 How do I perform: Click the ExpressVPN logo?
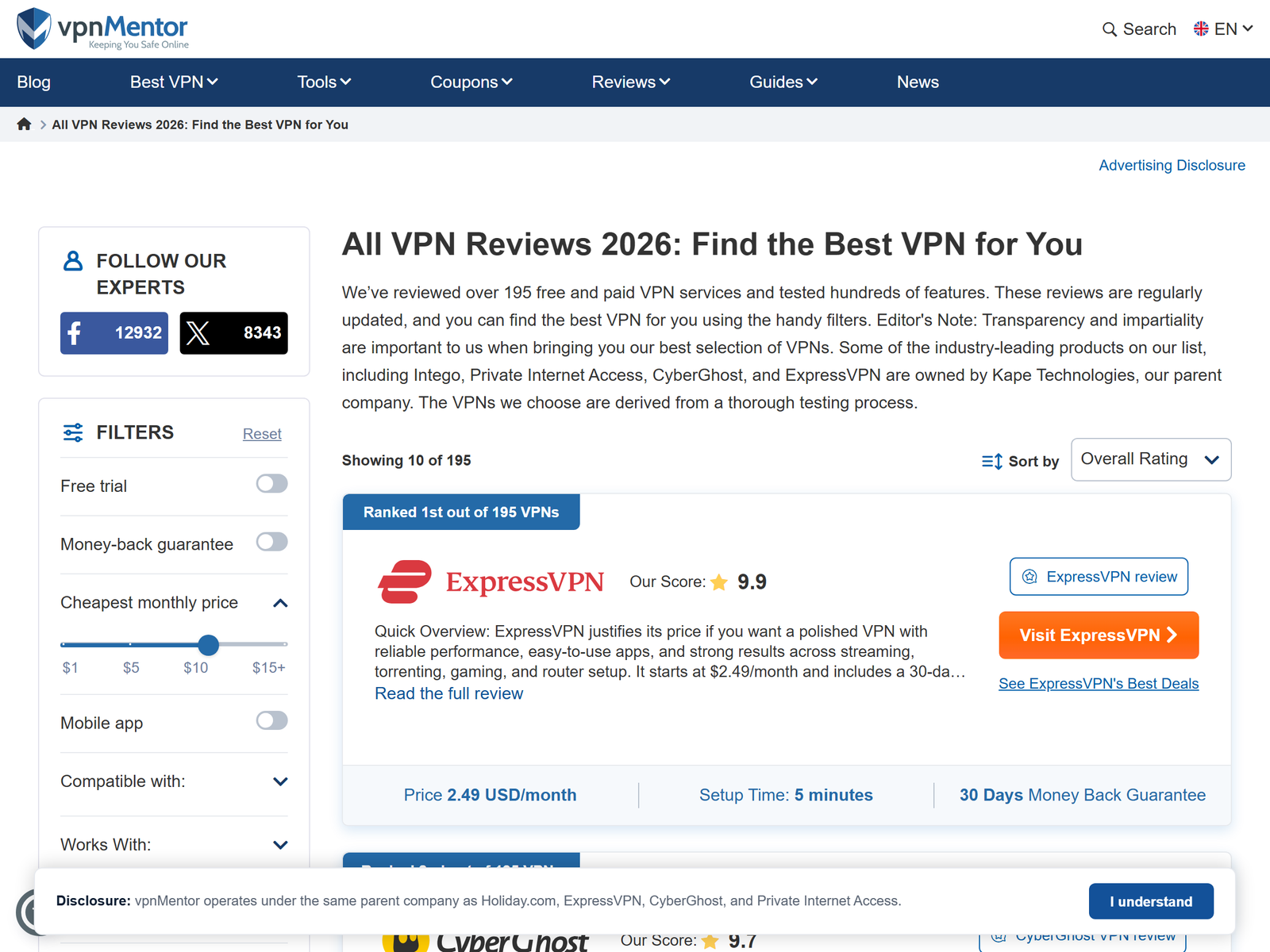491,582
